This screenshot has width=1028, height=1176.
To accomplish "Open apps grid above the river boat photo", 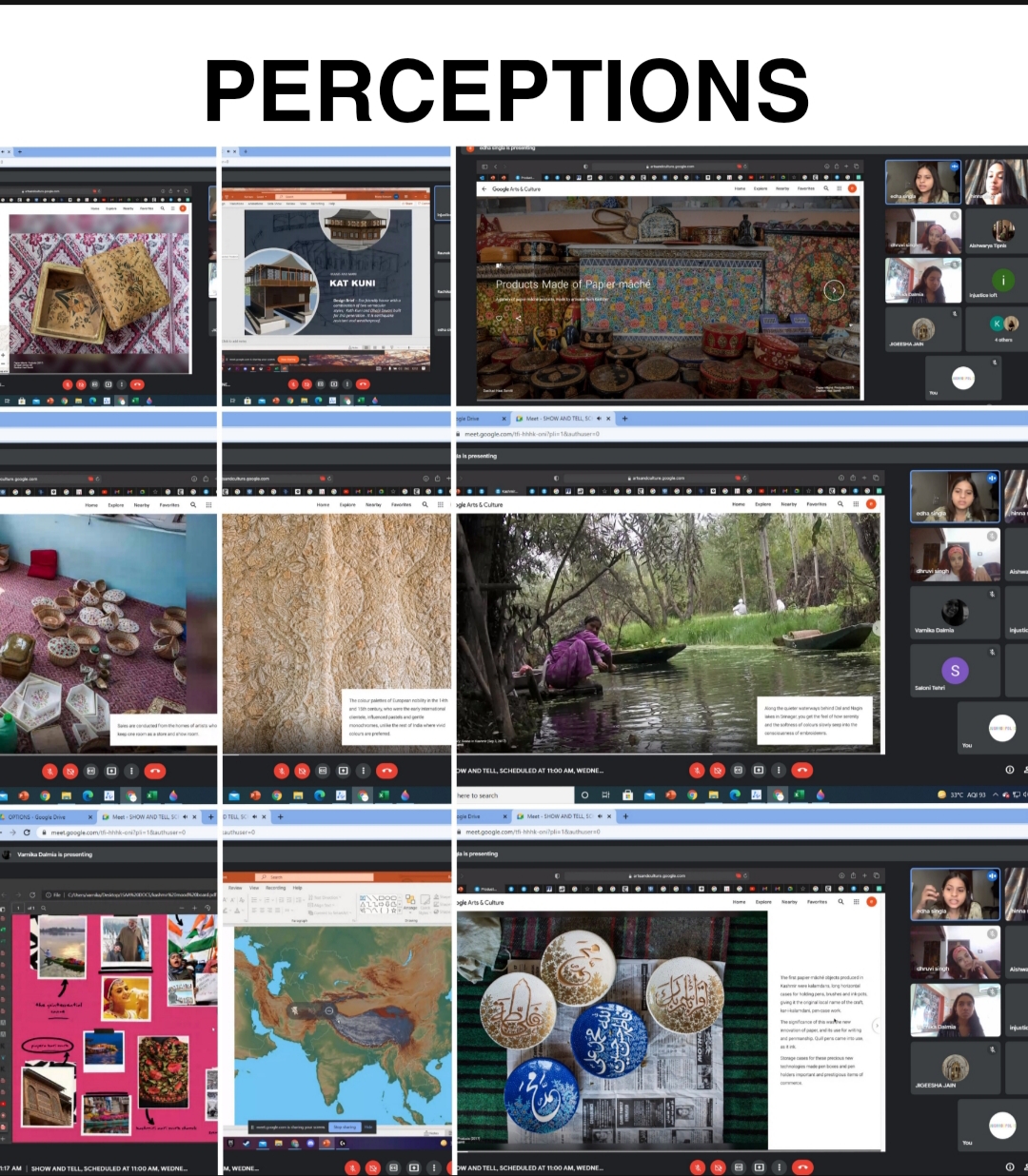I will 856,504.
